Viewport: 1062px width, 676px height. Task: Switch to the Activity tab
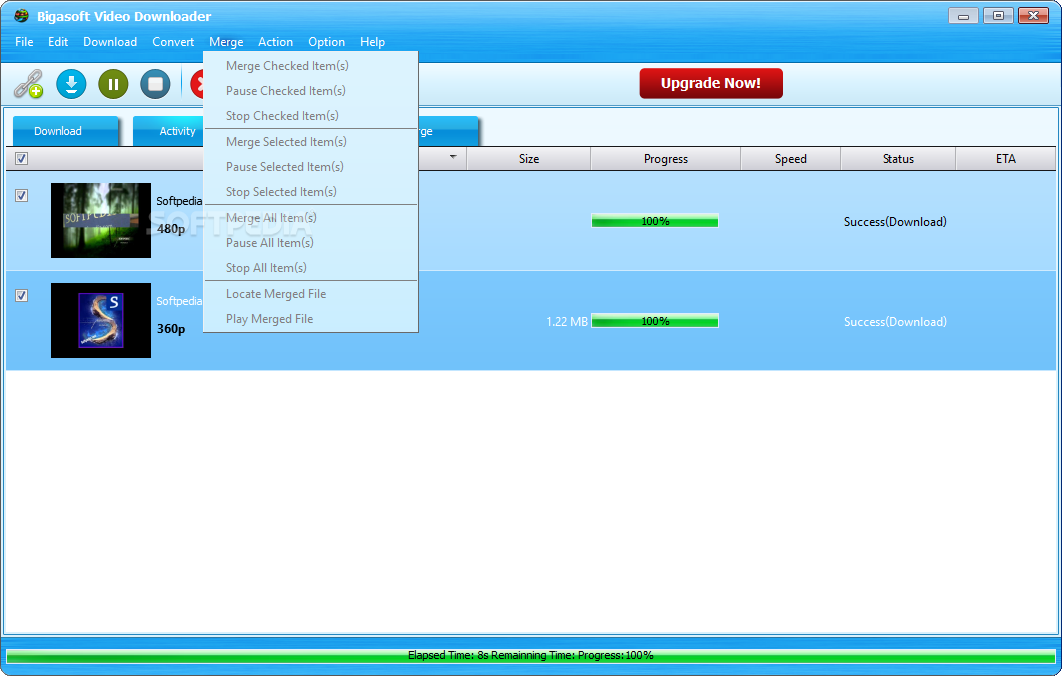click(x=169, y=131)
